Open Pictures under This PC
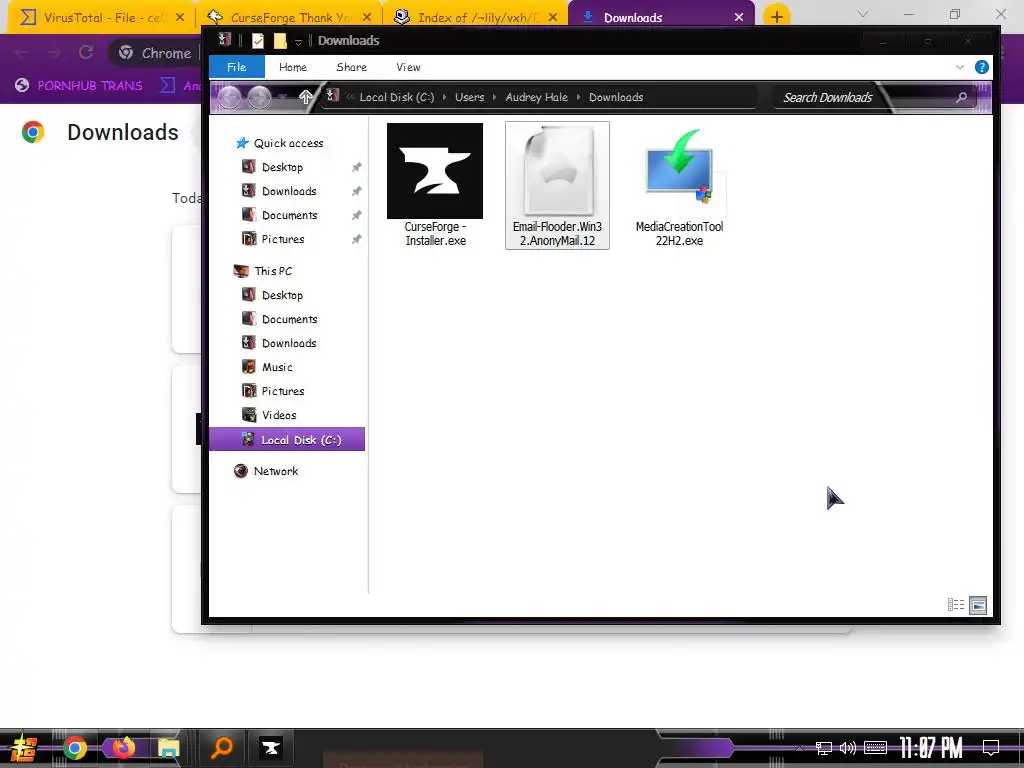 [x=283, y=391]
